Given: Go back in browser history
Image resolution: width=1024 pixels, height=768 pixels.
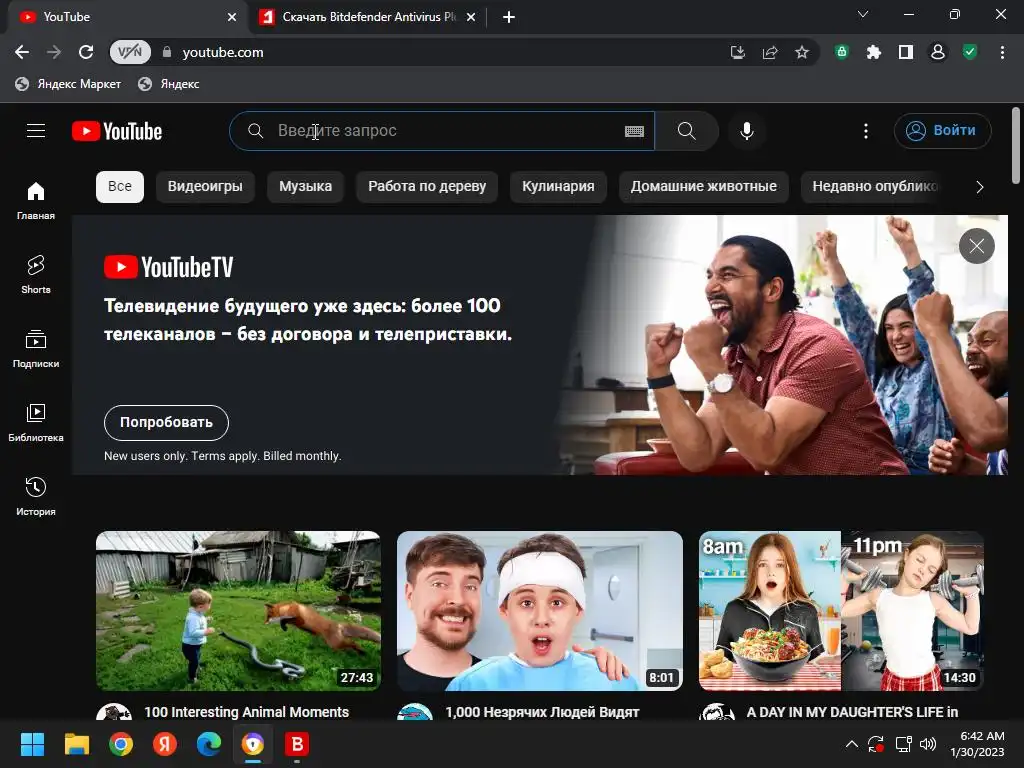Looking at the screenshot, I should 22,52.
